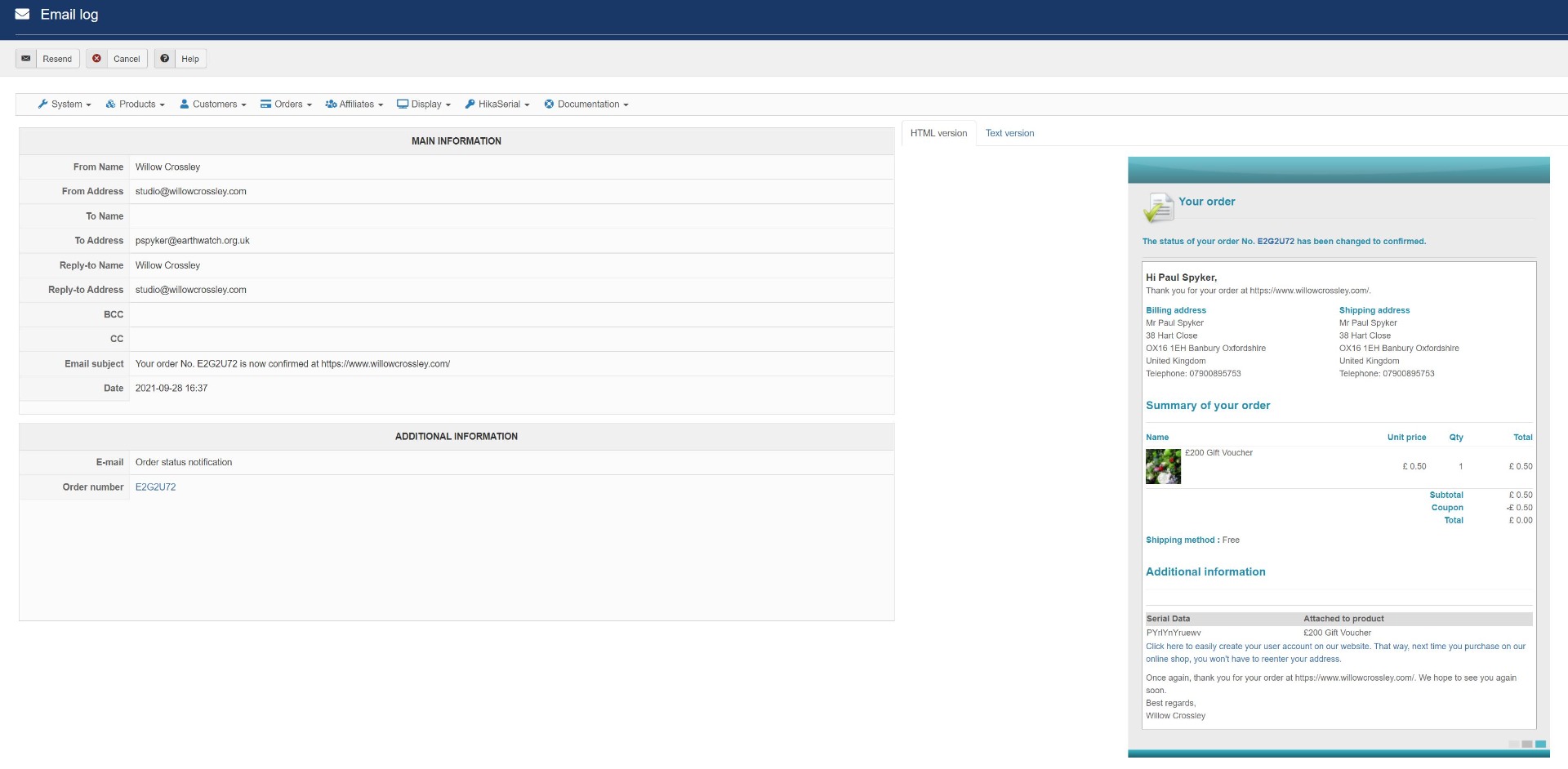This screenshot has height=769, width=1568.
Task: Click the MAIN INFORMATION section header
Action: (457, 141)
